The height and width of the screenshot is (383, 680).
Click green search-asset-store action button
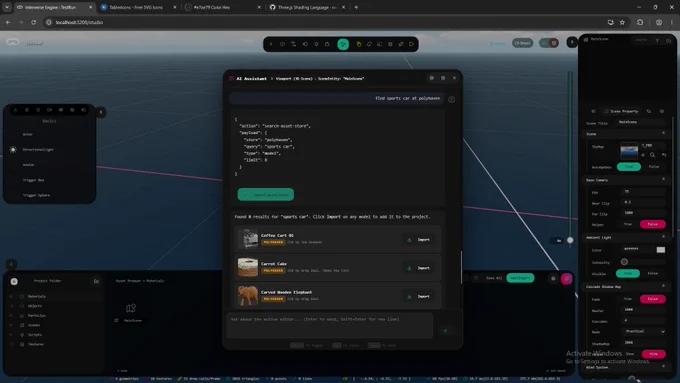tap(265, 195)
